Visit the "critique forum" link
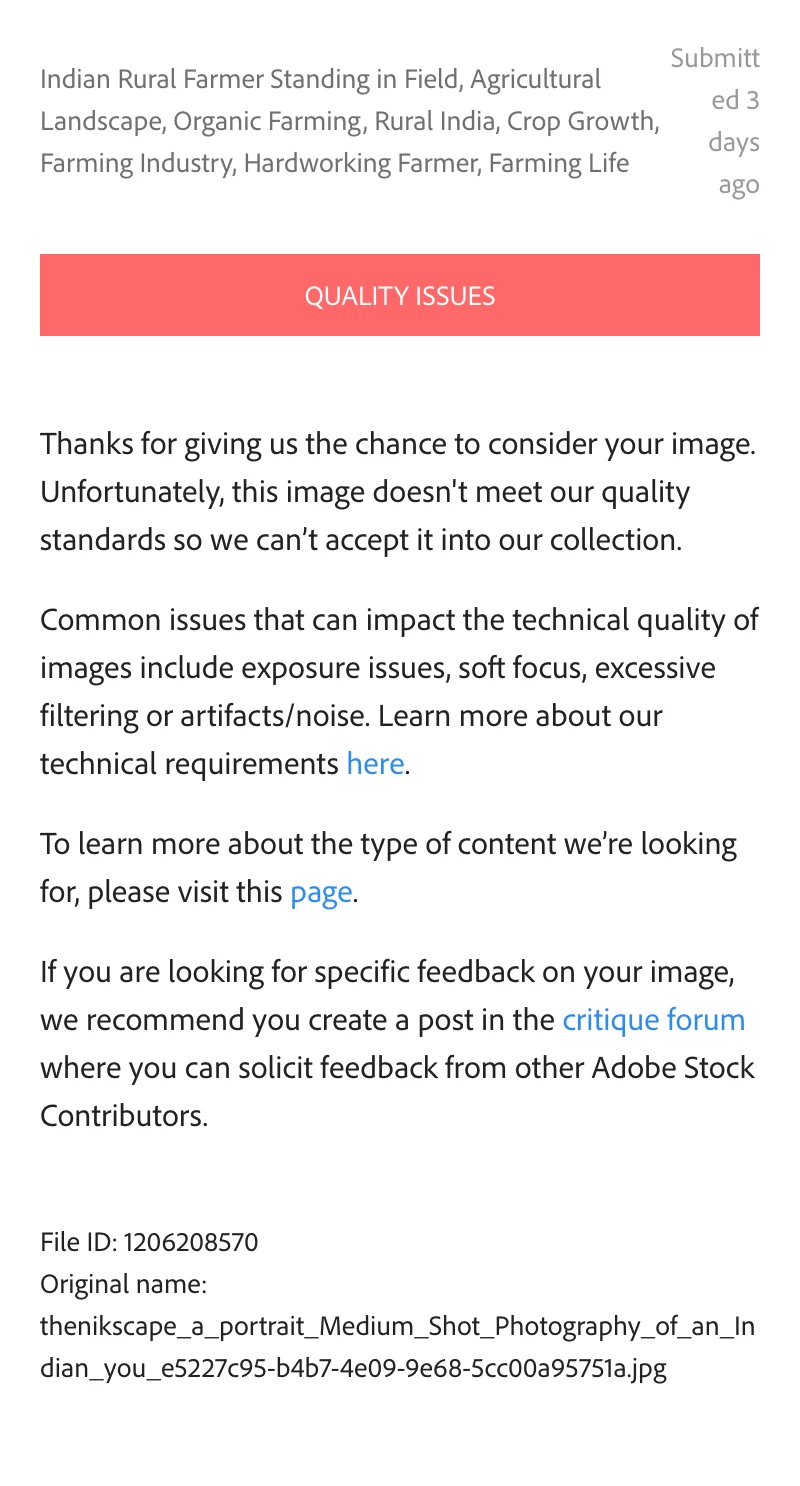 coord(654,1020)
